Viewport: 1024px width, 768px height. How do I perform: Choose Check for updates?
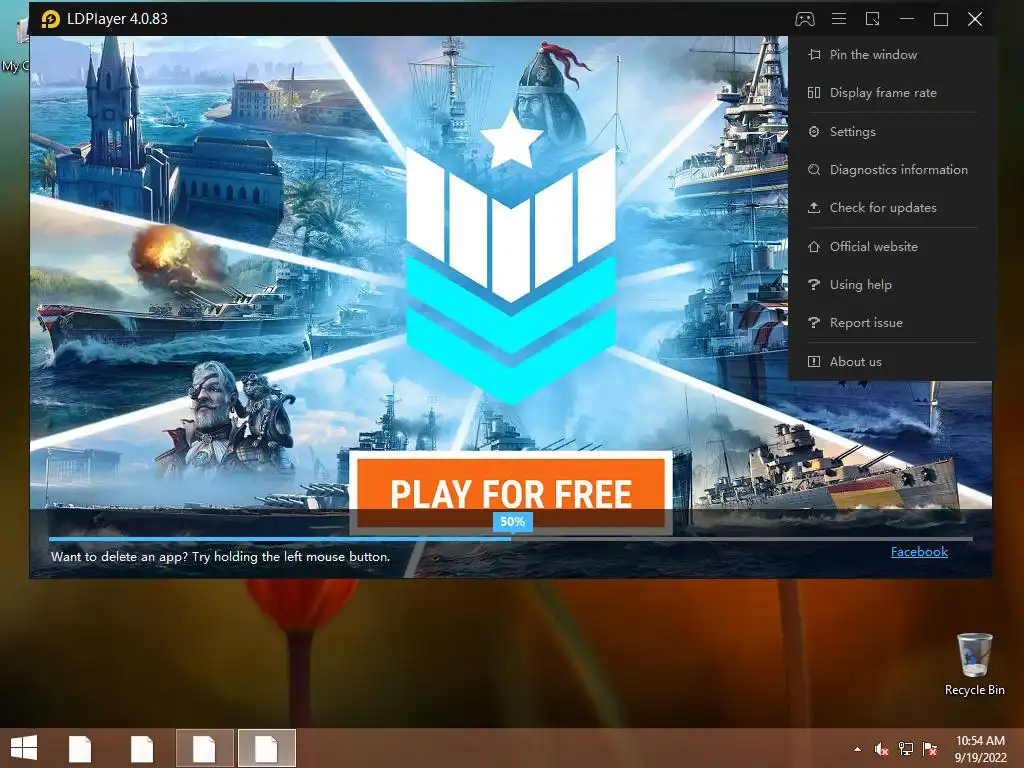click(891, 208)
